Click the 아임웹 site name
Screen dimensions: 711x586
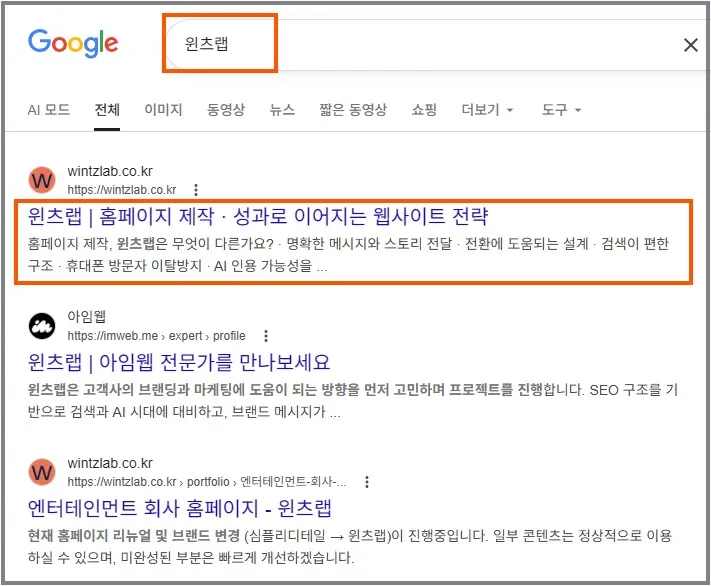click(87, 316)
